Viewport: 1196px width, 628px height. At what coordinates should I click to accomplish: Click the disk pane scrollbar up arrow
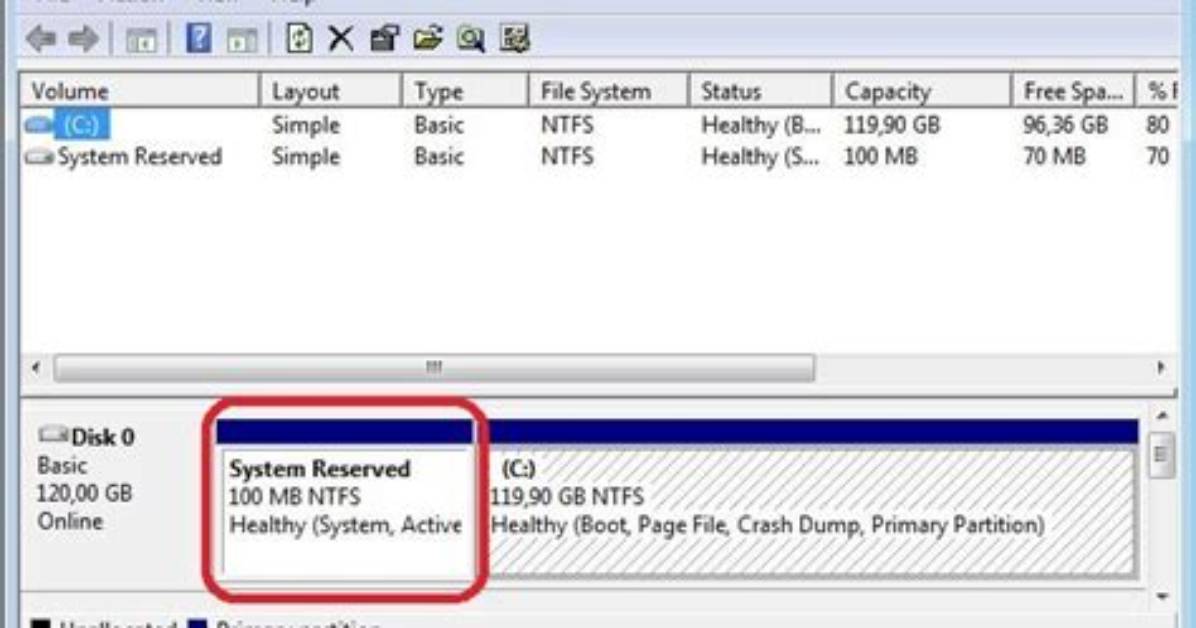click(1162, 416)
